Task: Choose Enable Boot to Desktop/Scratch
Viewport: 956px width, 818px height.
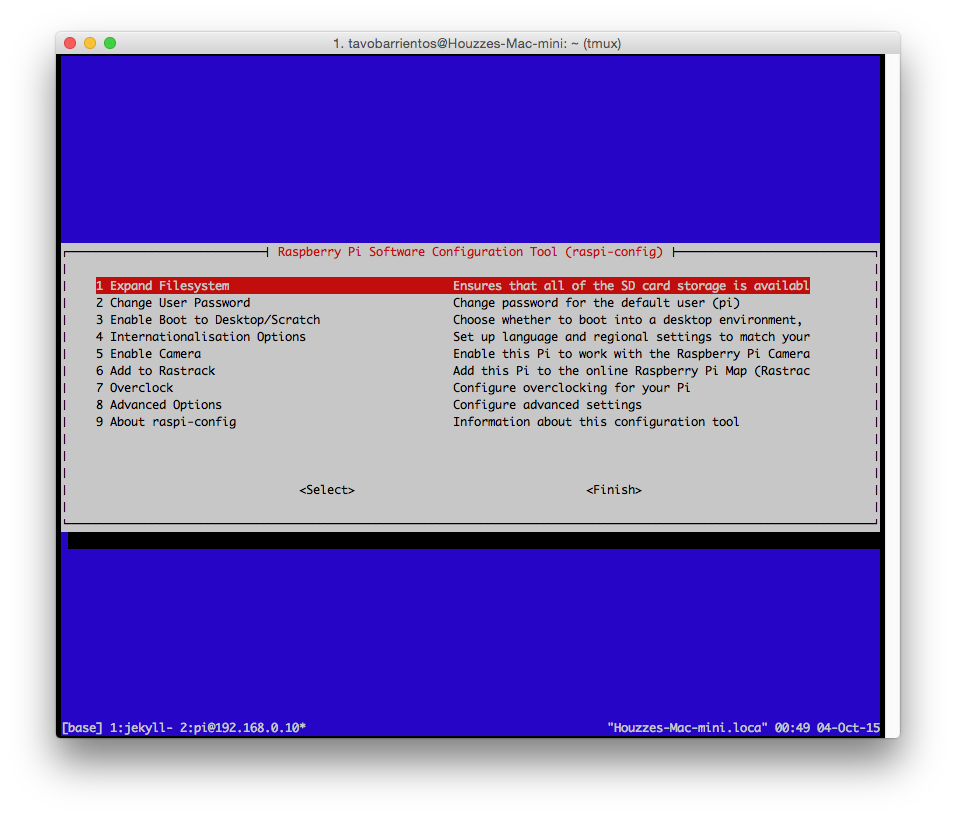Action: point(208,320)
